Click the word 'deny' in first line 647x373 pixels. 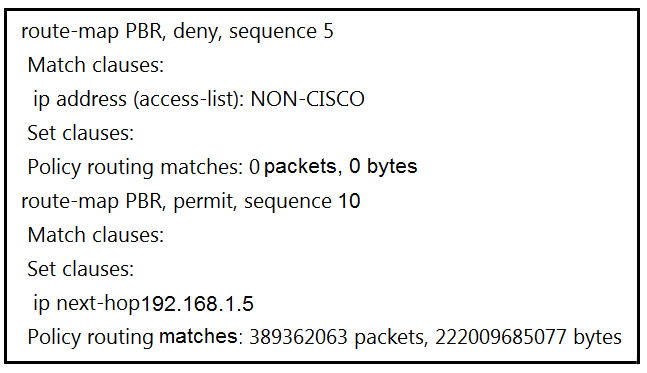197,32
